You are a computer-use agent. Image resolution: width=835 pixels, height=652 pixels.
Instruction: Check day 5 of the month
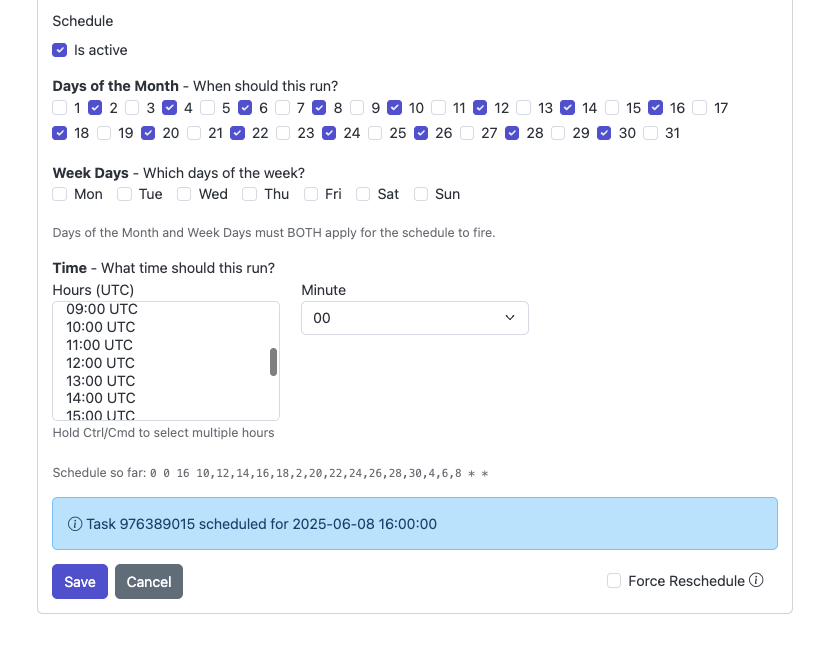click(x=207, y=108)
